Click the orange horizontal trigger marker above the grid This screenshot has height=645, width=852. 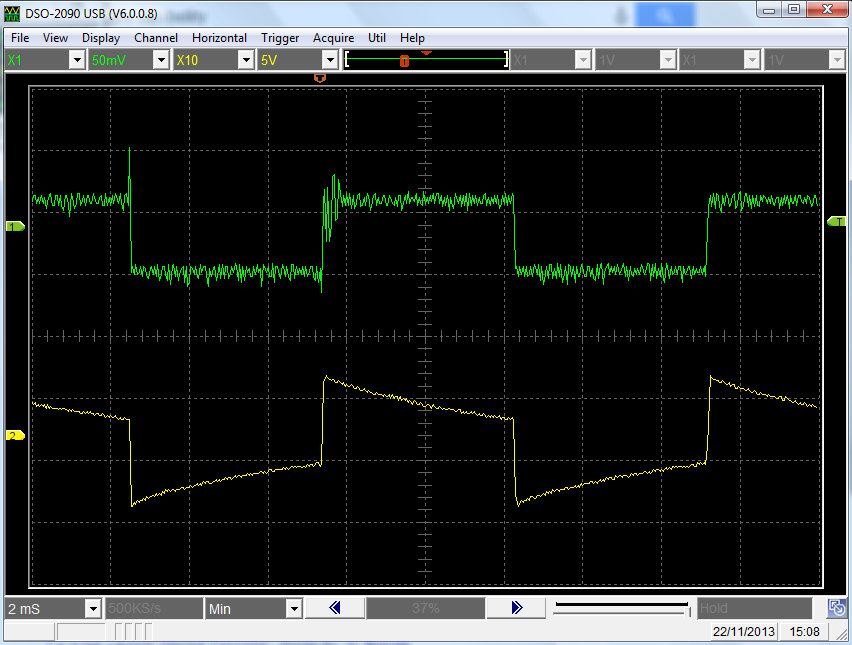(320, 77)
